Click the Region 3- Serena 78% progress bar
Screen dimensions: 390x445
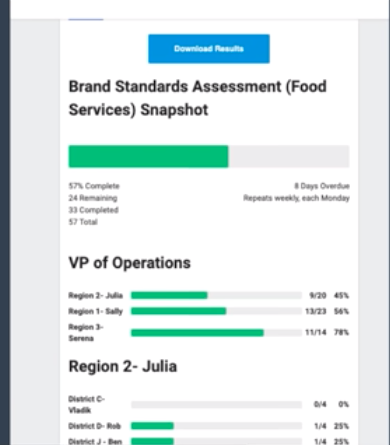[216, 333]
